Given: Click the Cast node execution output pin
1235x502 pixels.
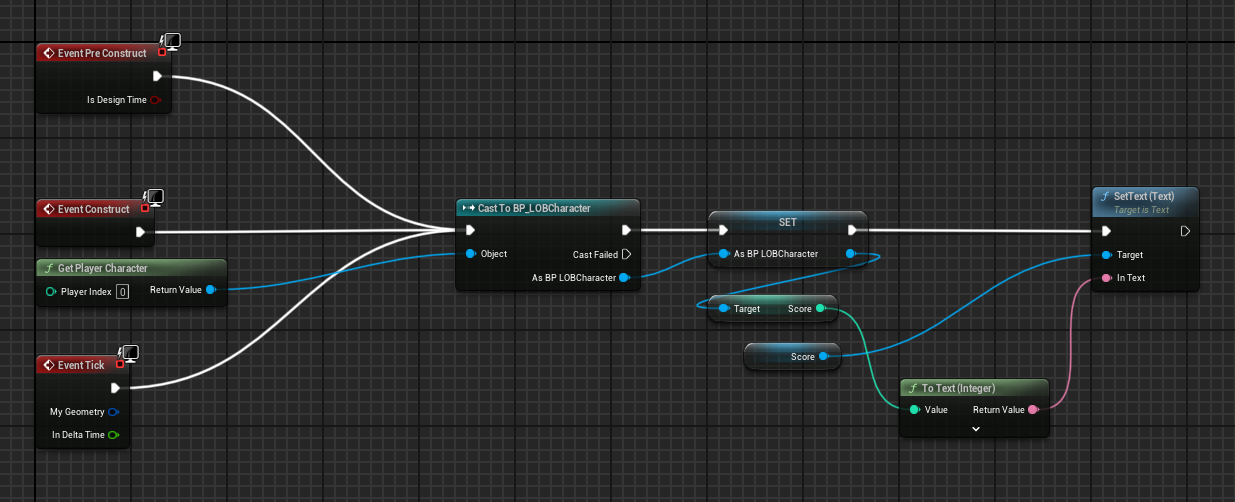Looking at the screenshot, I should pos(626,230).
